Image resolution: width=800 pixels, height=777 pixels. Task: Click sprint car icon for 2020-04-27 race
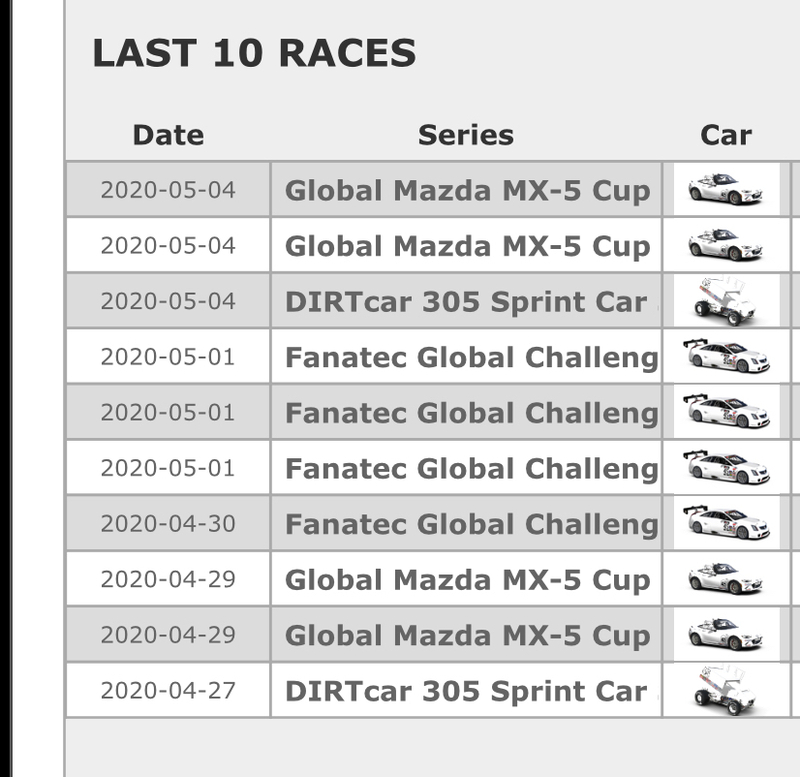[x=726, y=690]
